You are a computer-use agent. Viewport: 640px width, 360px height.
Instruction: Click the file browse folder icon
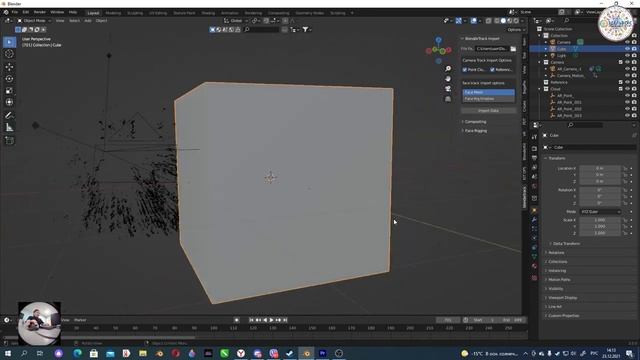point(513,49)
